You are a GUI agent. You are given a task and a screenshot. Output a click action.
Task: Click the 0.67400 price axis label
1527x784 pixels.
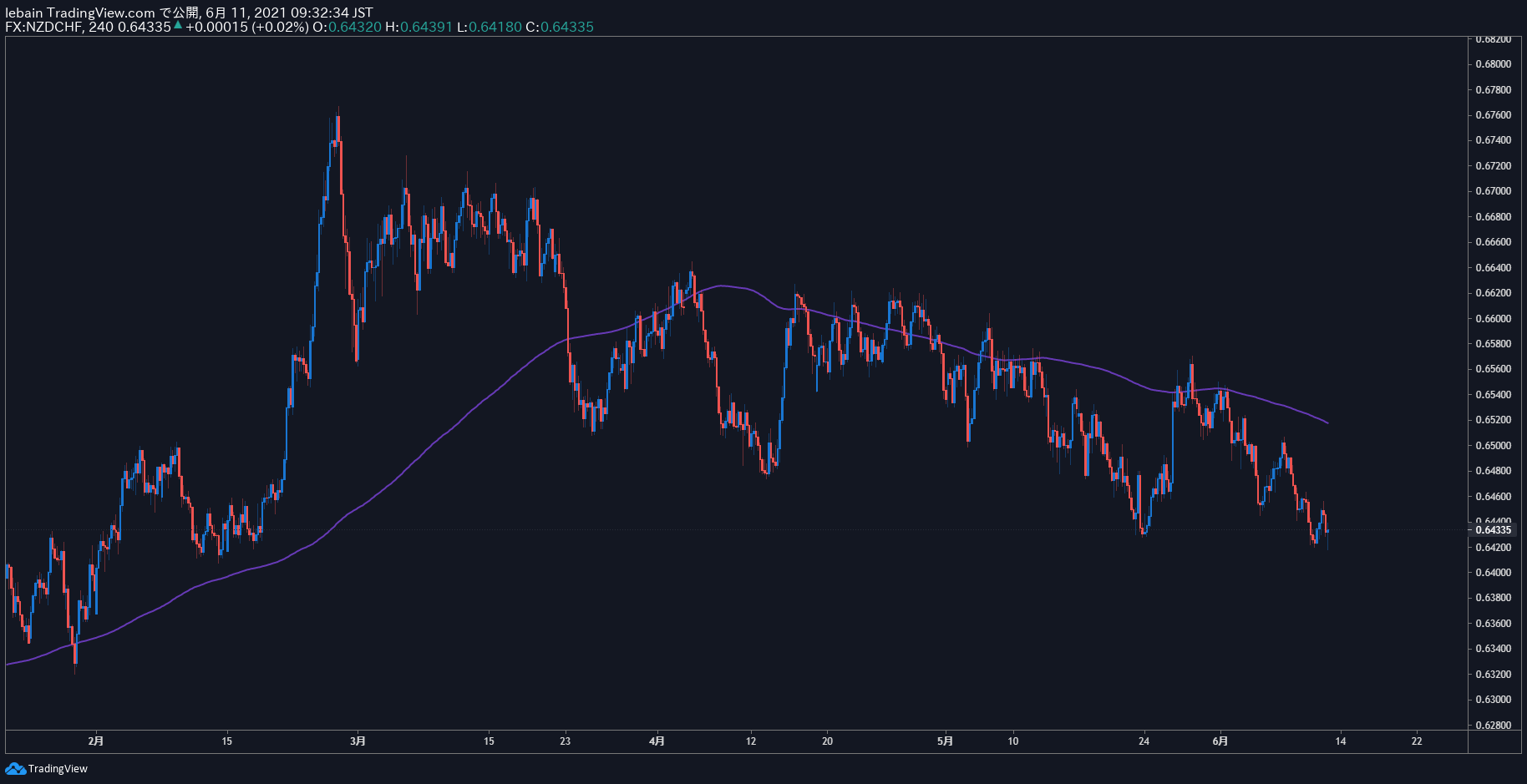pyautogui.click(x=1493, y=140)
